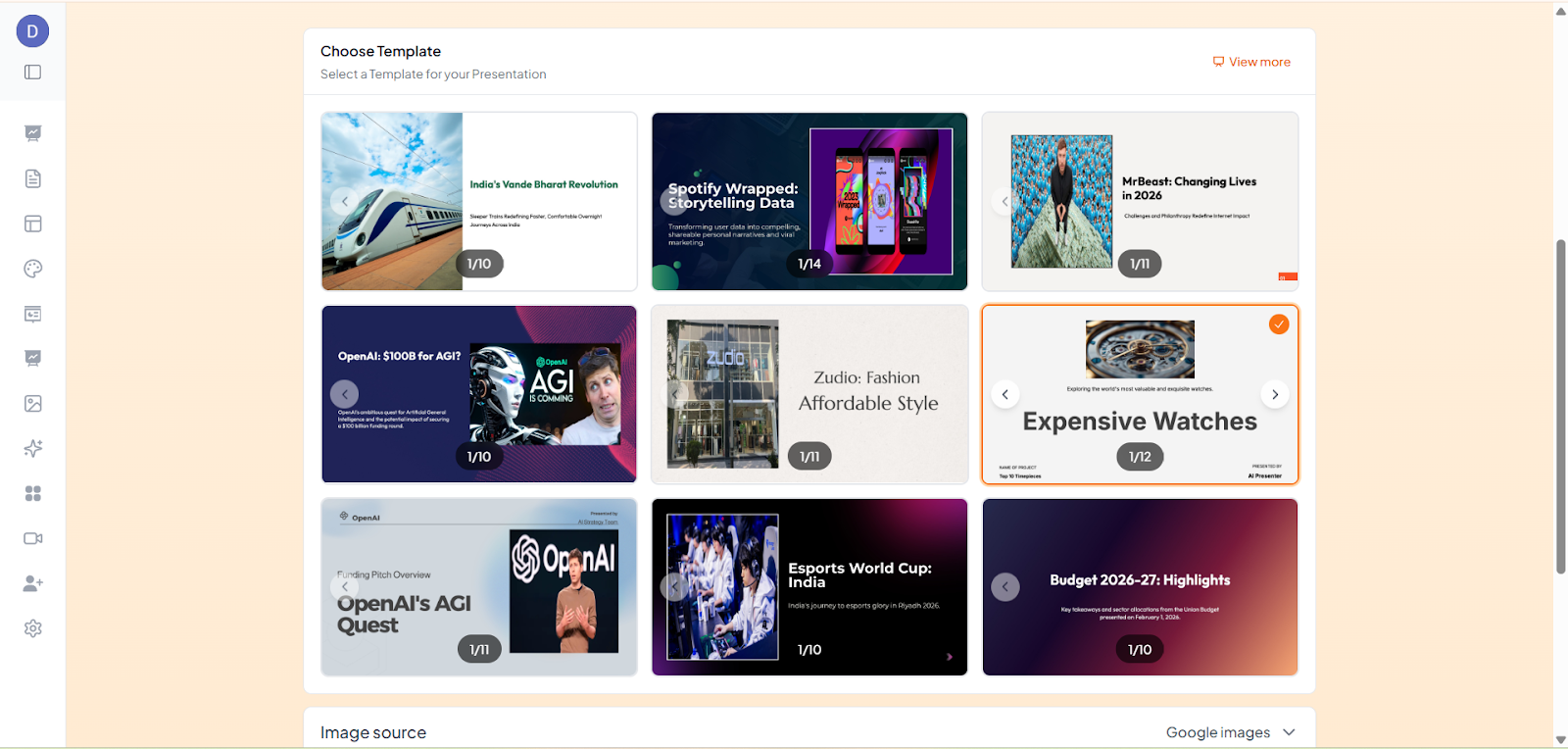Open the settings gear icon in sidebar
This screenshot has height=749, width=1568.
tap(33, 628)
